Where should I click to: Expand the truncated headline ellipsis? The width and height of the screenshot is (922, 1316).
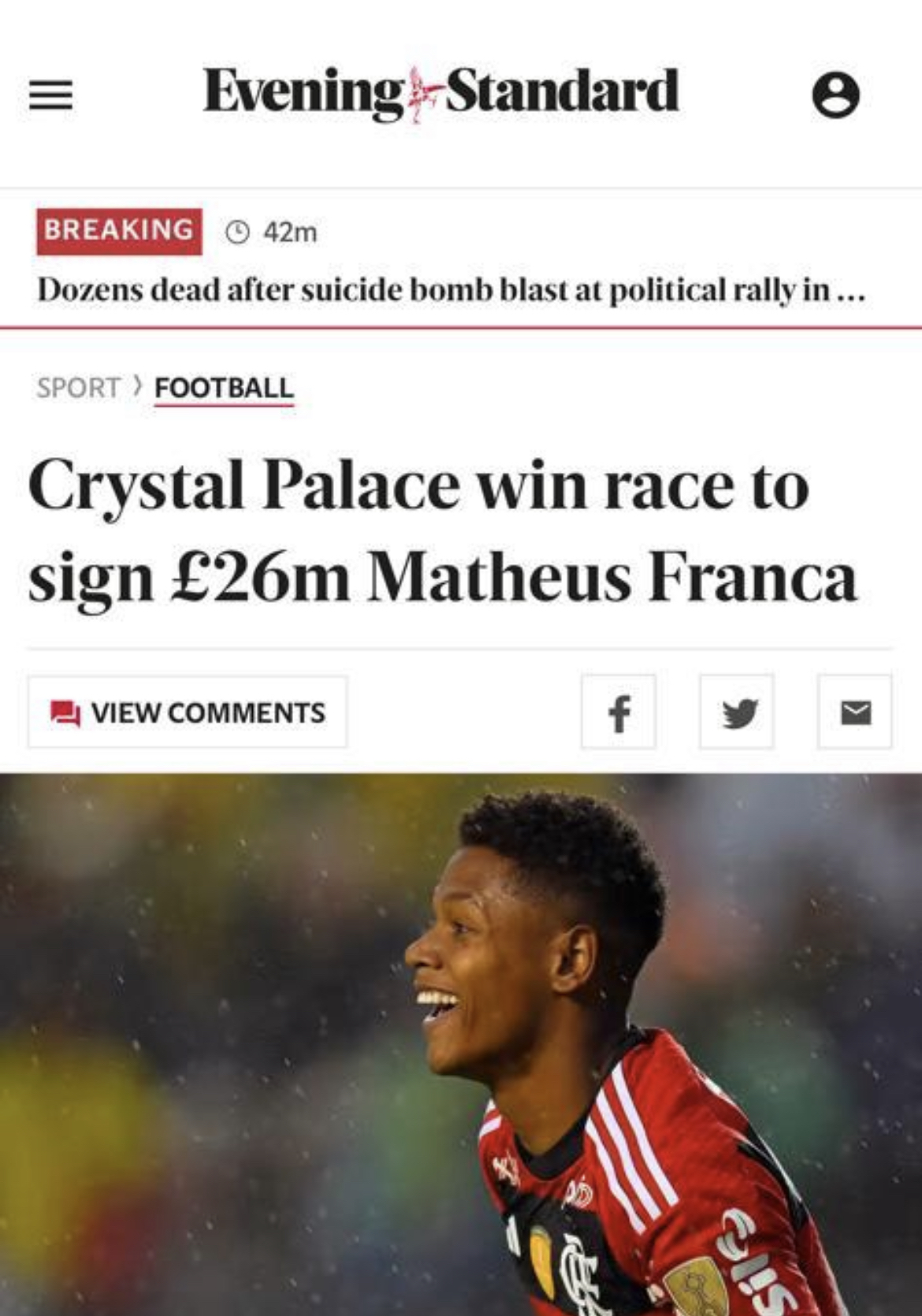(851, 293)
